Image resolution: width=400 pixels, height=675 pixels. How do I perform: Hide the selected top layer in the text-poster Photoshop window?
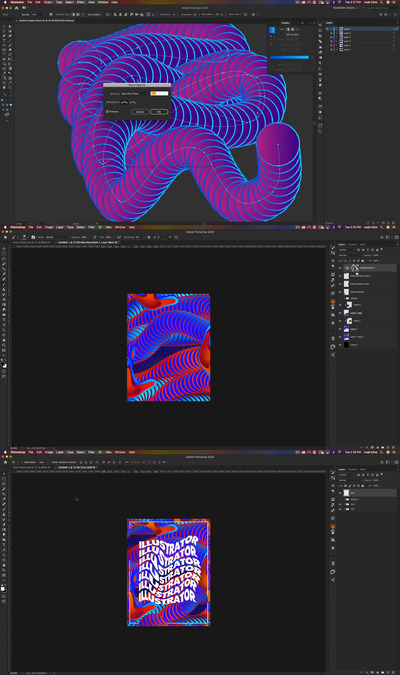click(340, 493)
